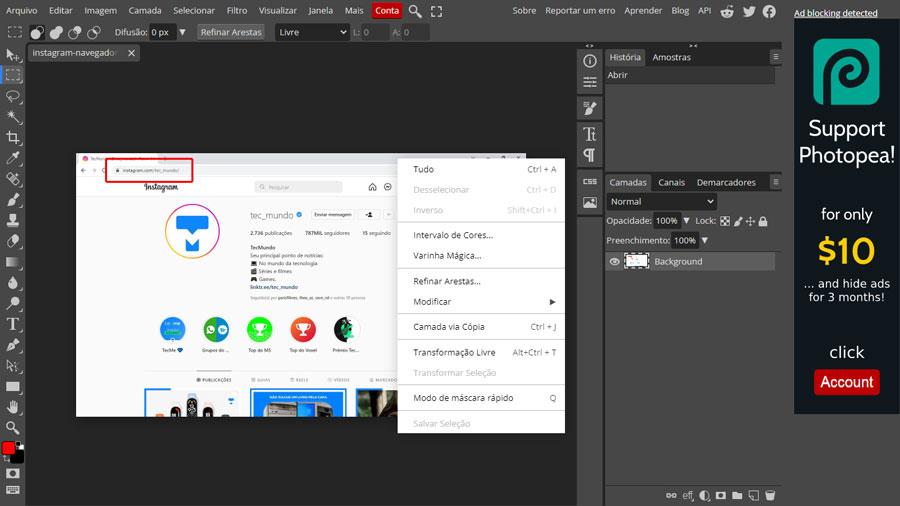Open the Normal blend mode dropdown

(x=662, y=202)
